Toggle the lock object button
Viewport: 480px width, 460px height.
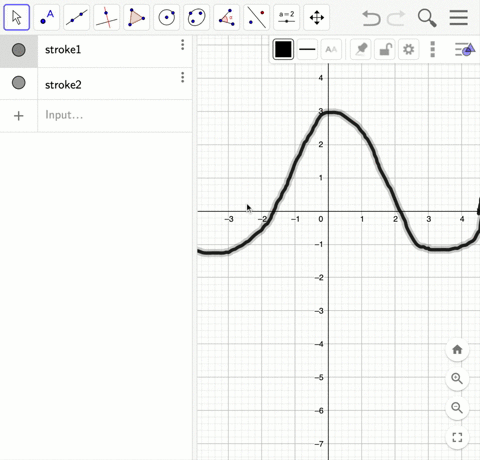[385, 49]
